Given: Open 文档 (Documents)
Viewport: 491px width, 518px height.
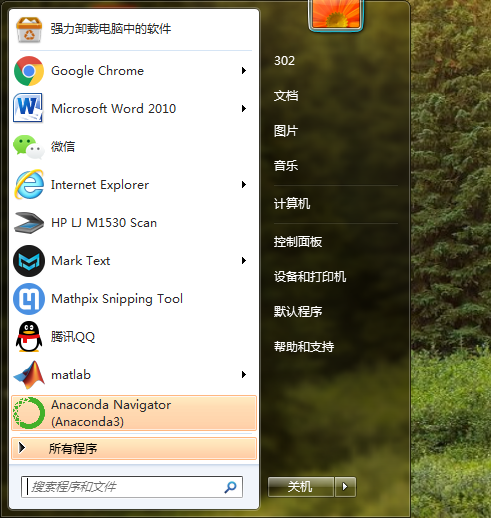Looking at the screenshot, I should (x=286, y=96).
